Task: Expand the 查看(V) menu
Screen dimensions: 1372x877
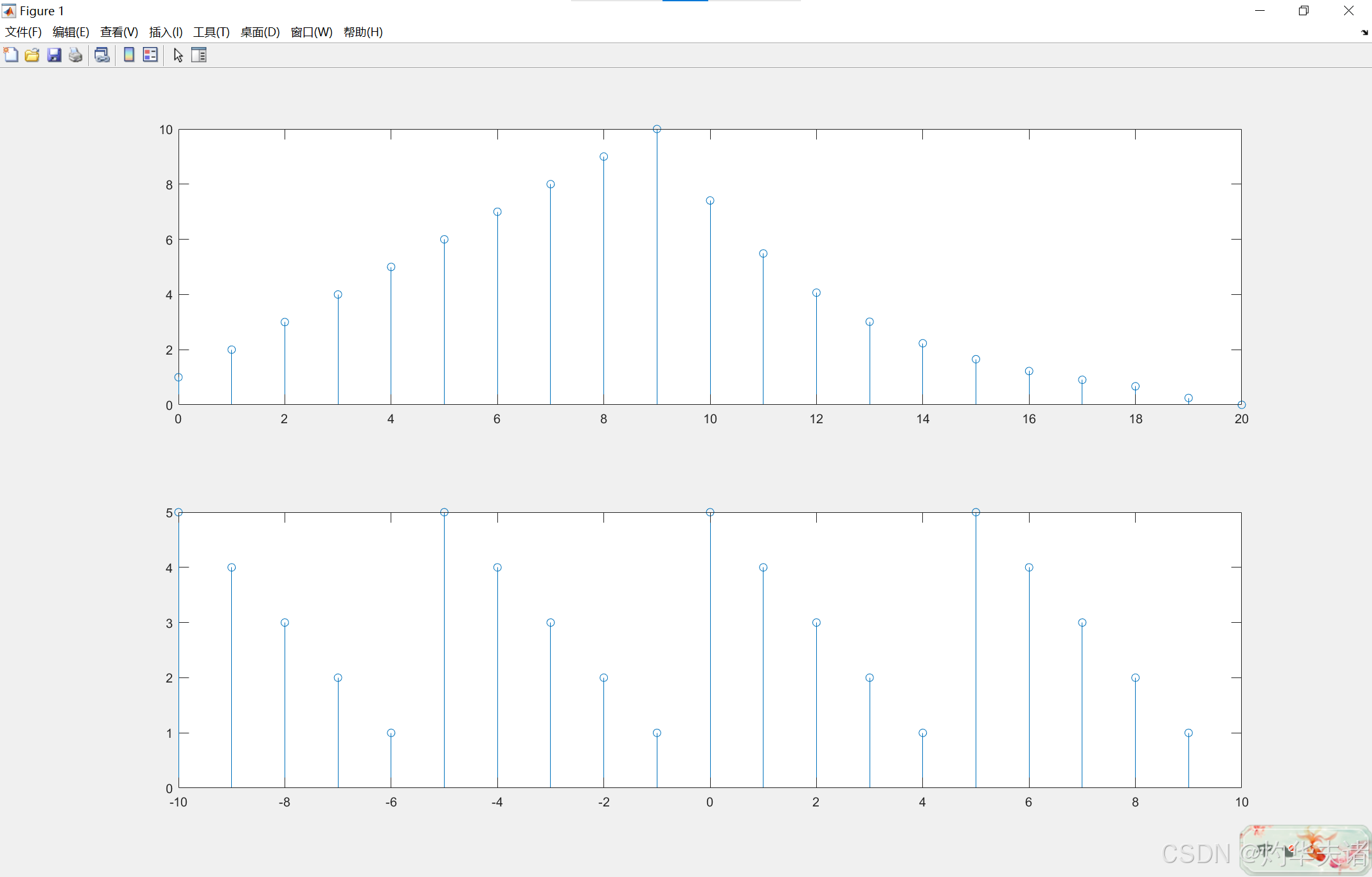Action: click(x=119, y=32)
